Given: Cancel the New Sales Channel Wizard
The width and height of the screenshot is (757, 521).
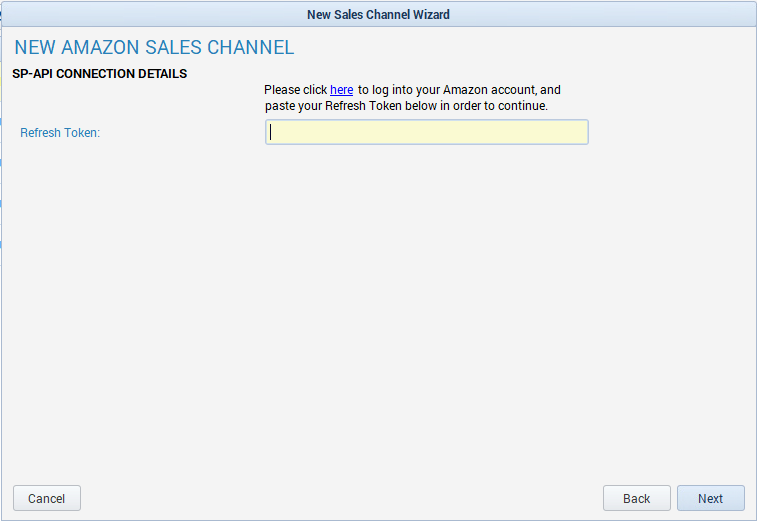Looking at the screenshot, I should [47, 498].
